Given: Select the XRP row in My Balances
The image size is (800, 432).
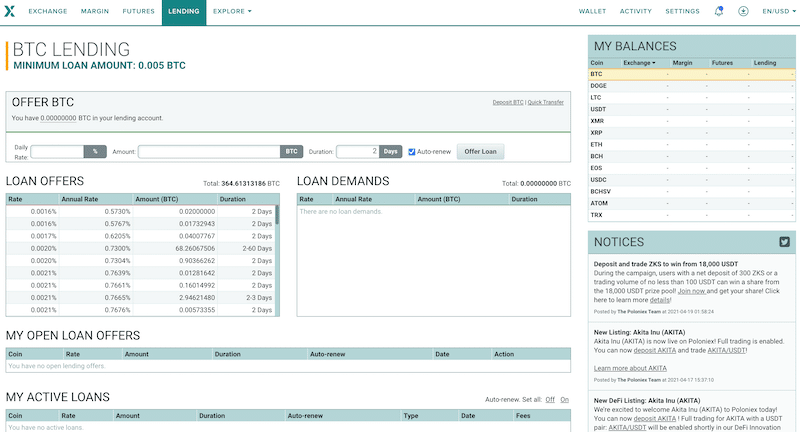Looking at the screenshot, I should (691, 133).
